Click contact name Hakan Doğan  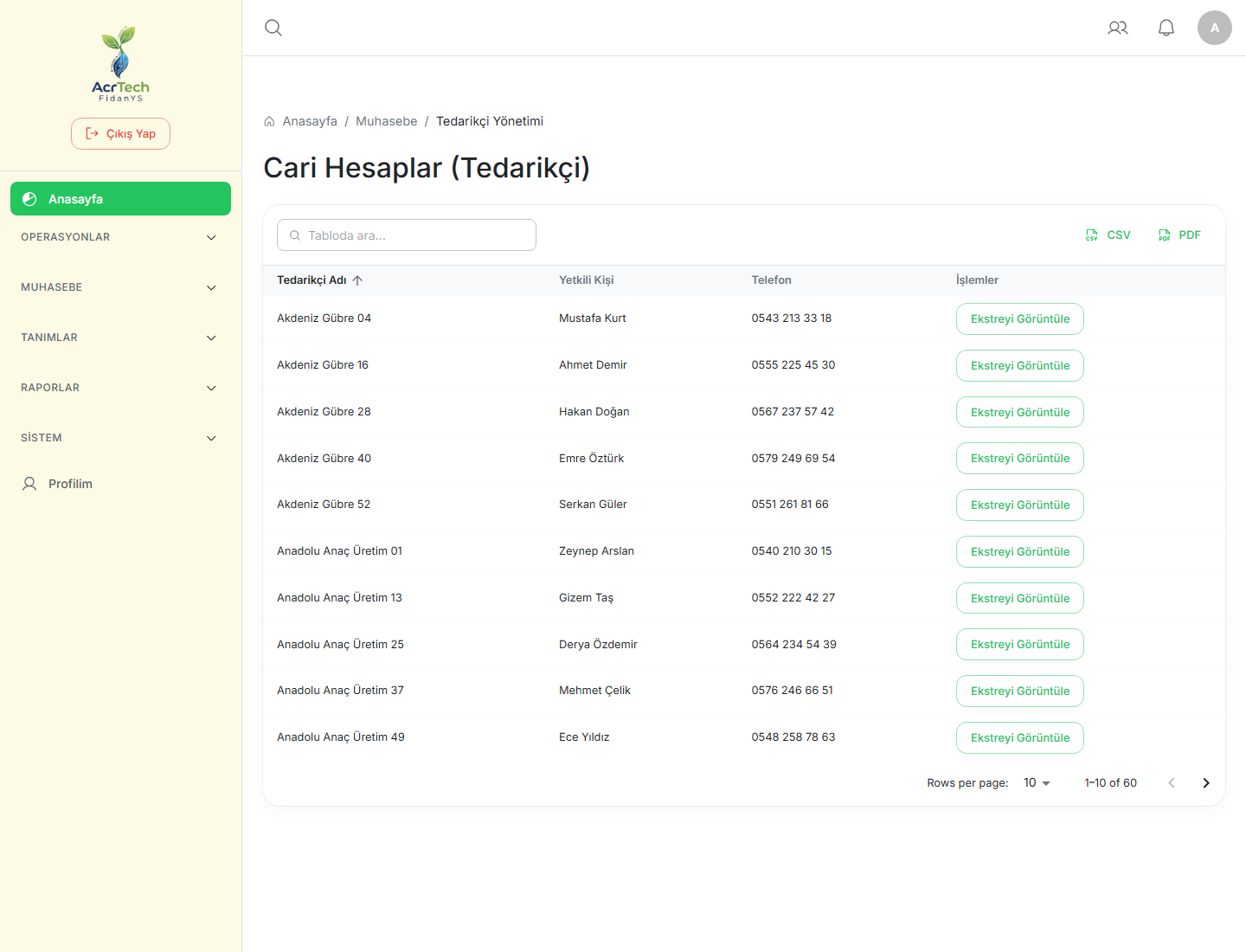tap(594, 412)
